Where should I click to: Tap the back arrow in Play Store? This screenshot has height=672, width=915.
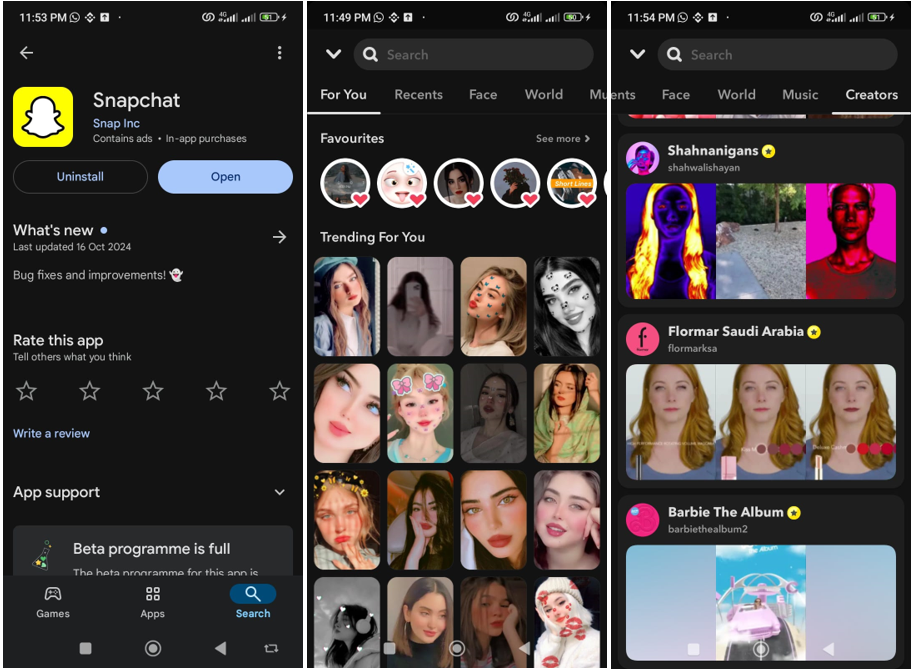point(26,52)
